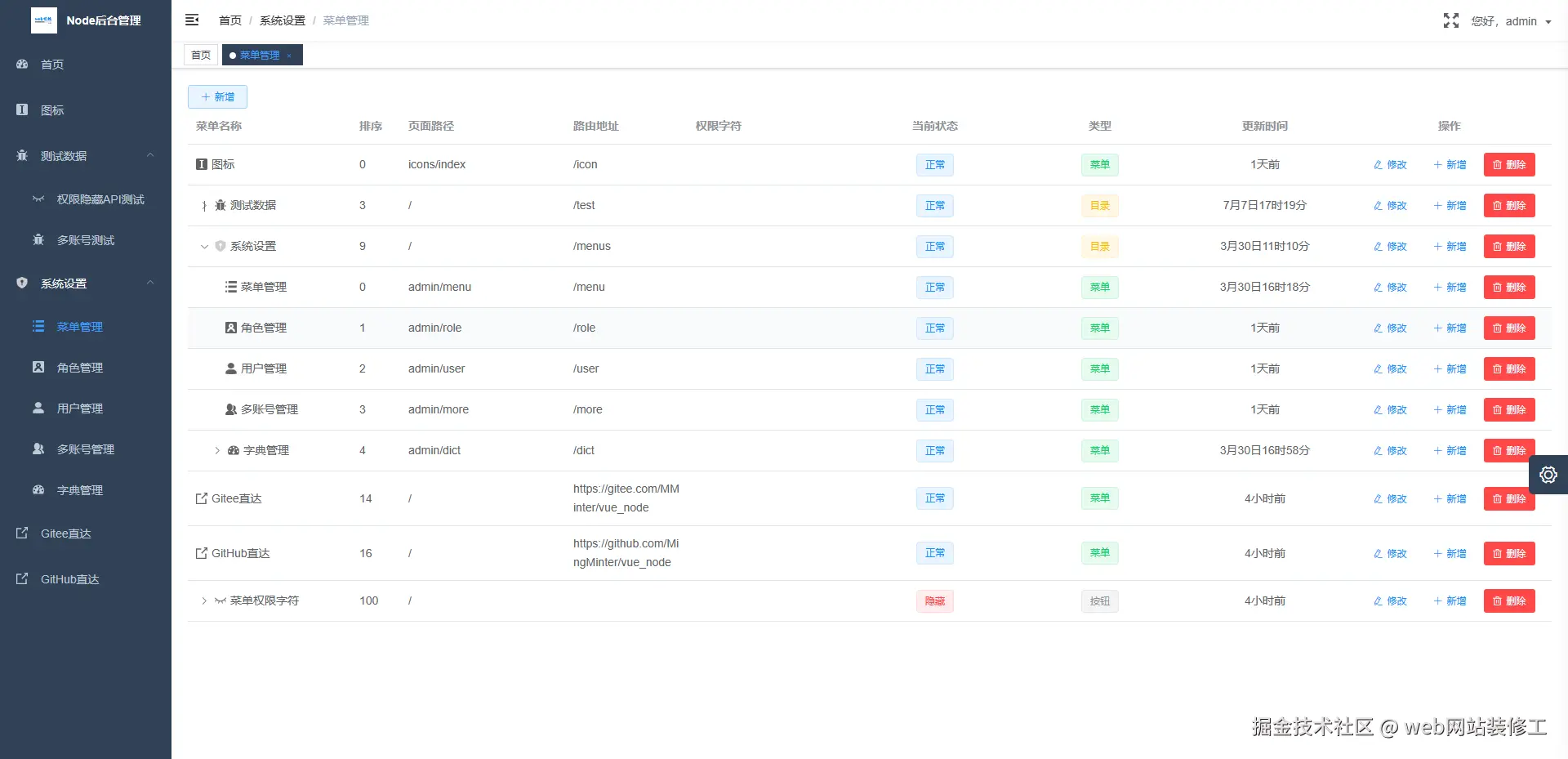
Task: Delete the GitHub直达 row
Action: [1509, 553]
